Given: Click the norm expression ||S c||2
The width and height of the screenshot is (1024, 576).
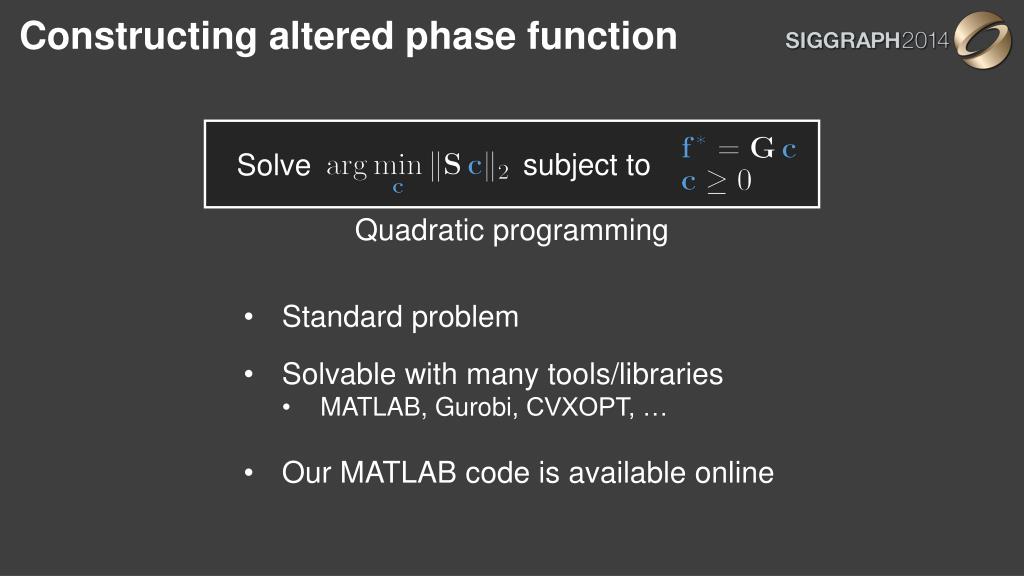Looking at the screenshot, I should [x=469, y=166].
